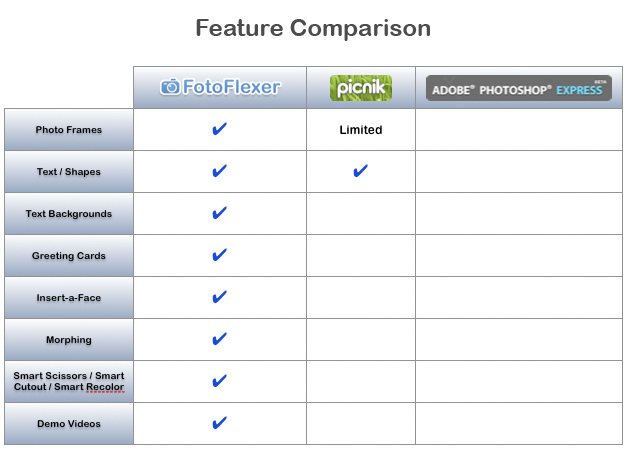Click FotoFlexer's Smart Scissors row checkmark
The image size is (627, 450).
pos(220,381)
